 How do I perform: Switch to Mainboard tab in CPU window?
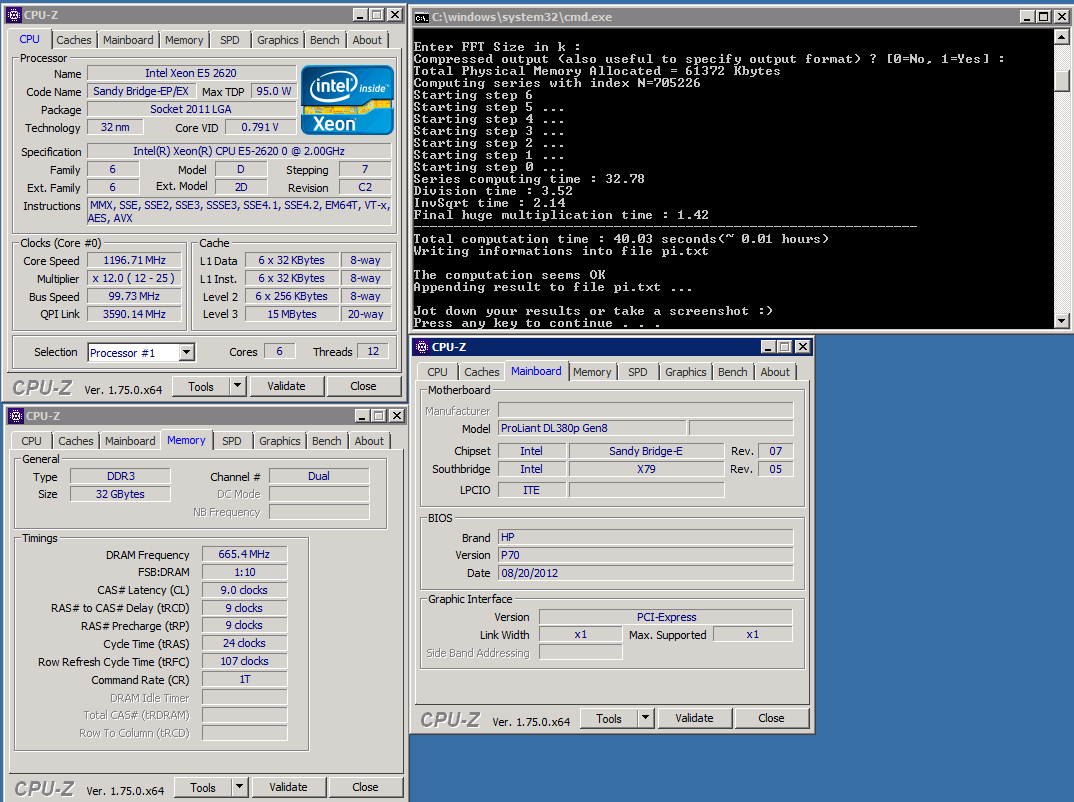tap(128, 40)
